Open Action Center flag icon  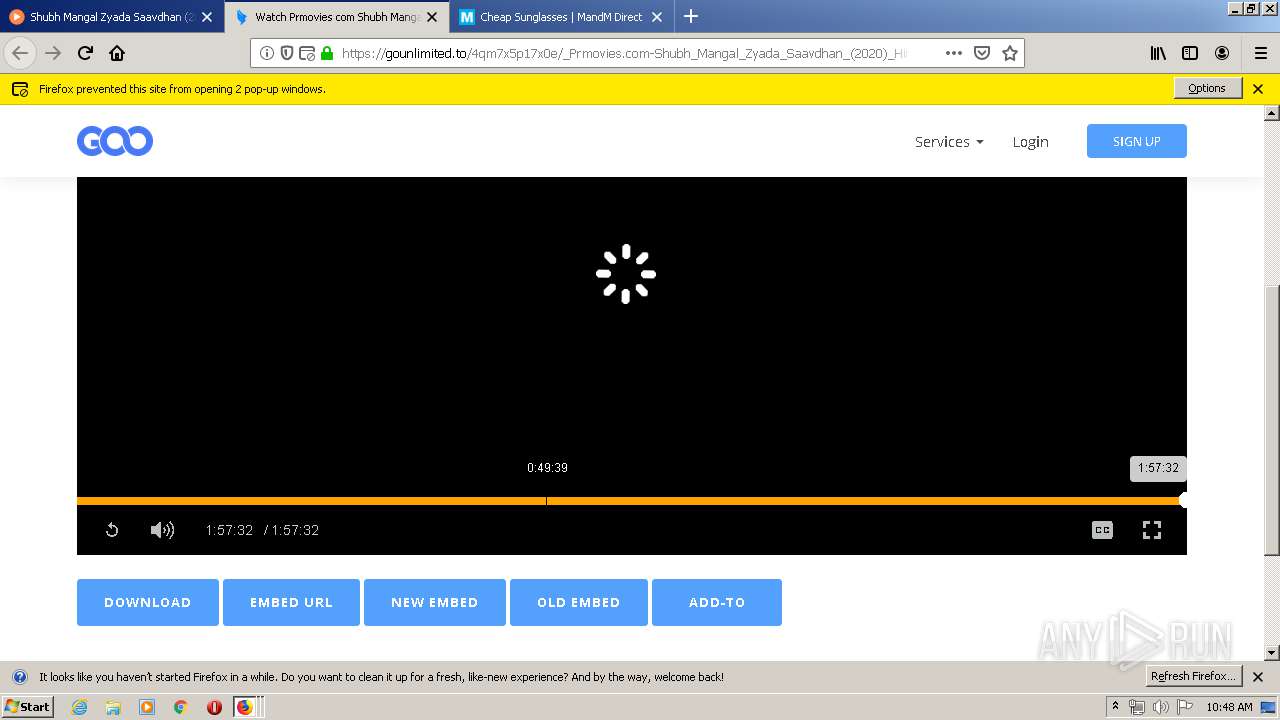(x=1185, y=707)
